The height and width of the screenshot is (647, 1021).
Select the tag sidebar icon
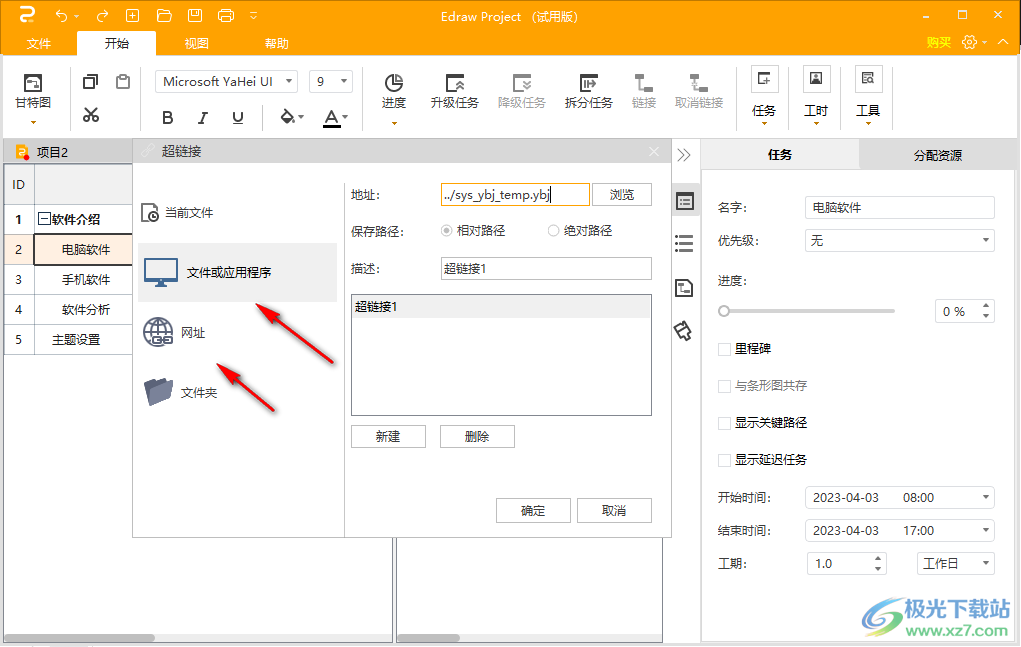coord(683,331)
